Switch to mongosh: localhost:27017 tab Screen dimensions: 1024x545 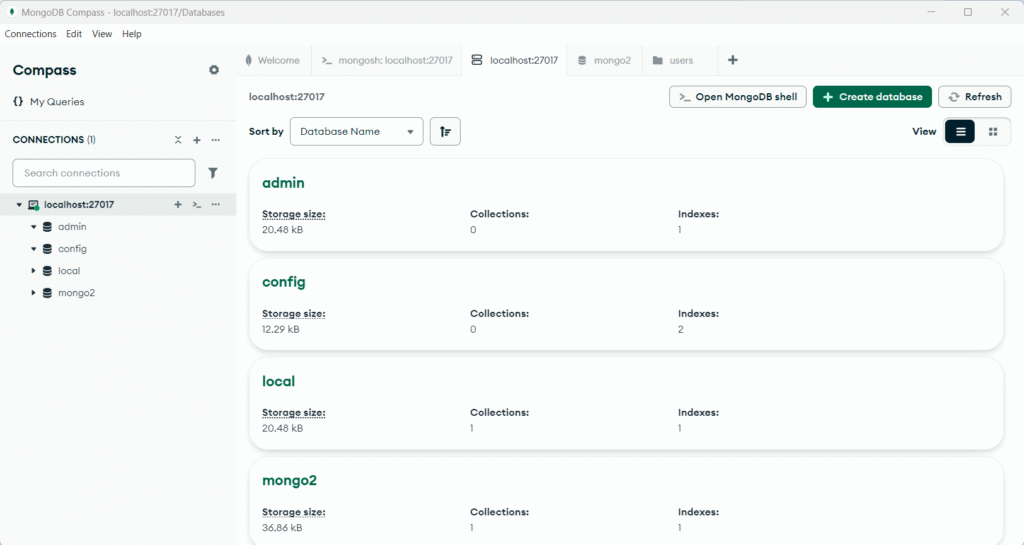click(387, 60)
